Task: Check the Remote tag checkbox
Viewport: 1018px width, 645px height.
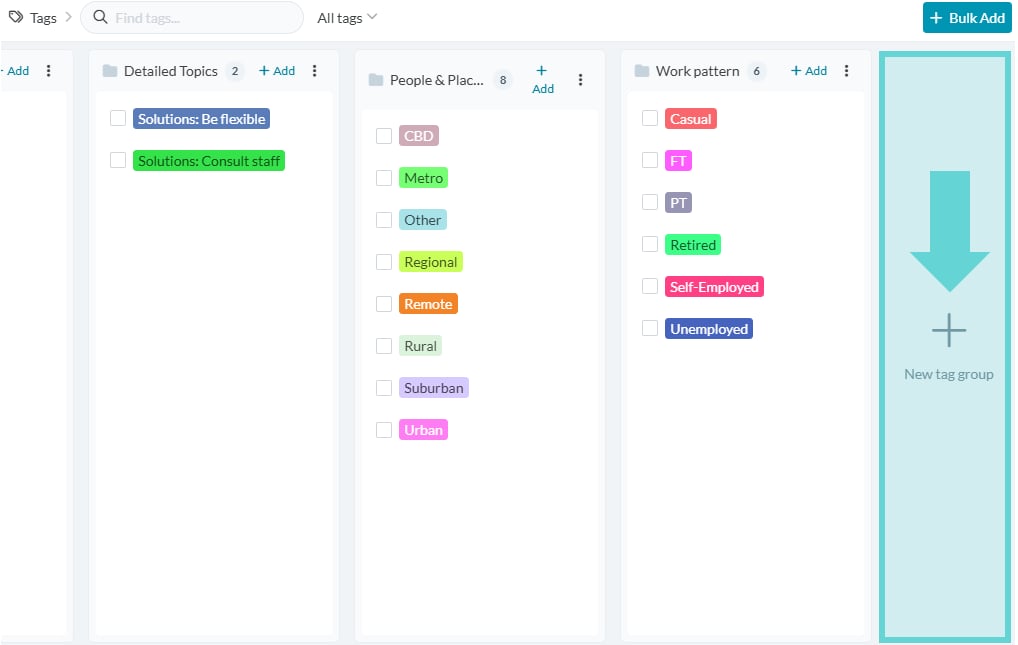Action: (384, 304)
